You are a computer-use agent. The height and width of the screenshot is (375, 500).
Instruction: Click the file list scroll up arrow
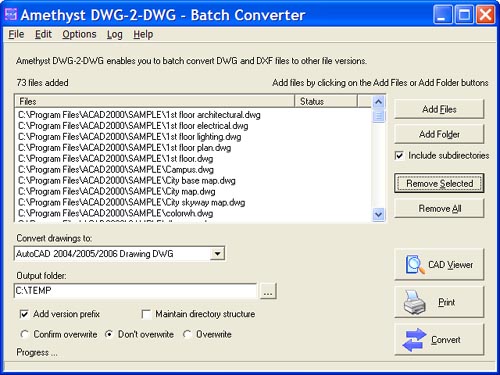point(378,102)
